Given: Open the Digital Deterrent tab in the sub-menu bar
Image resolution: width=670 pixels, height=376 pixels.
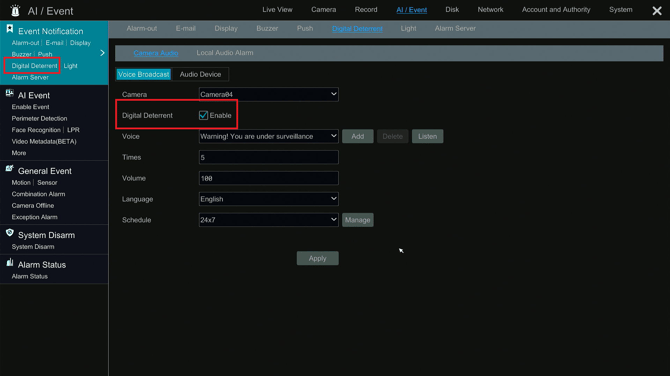Looking at the screenshot, I should [357, 29].
